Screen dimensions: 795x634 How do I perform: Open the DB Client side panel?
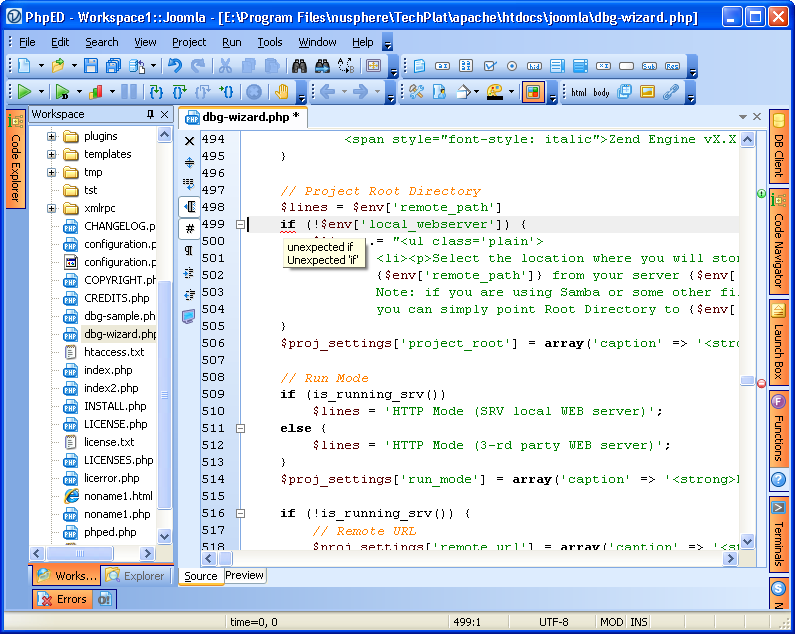click(779, 146)
